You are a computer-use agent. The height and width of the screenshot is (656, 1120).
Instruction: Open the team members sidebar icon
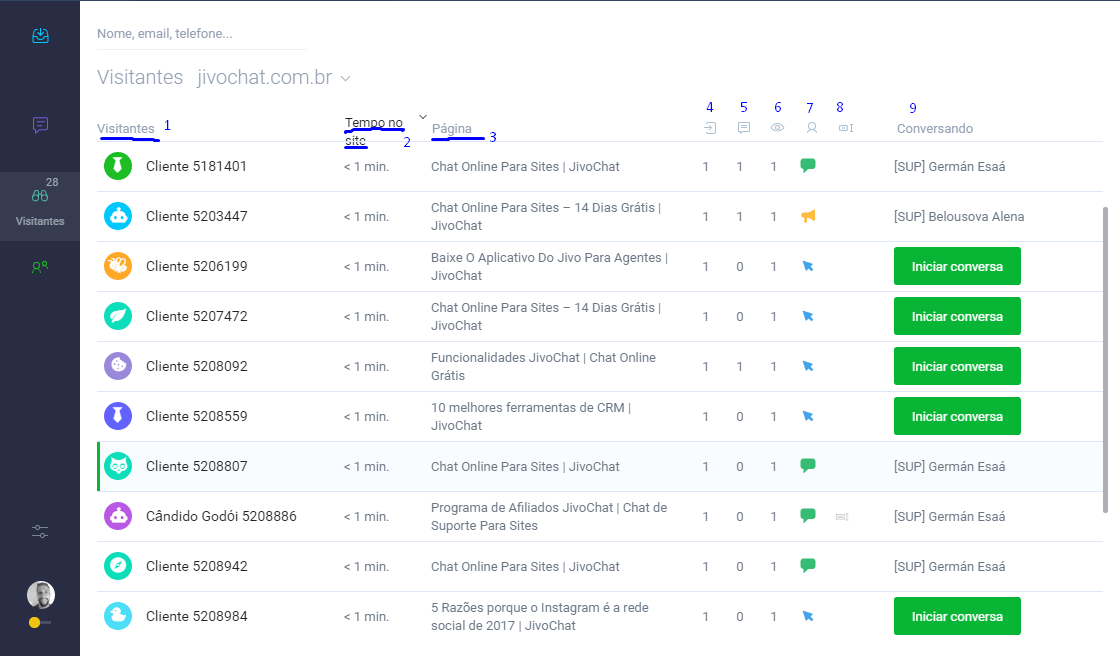[40, 267]
